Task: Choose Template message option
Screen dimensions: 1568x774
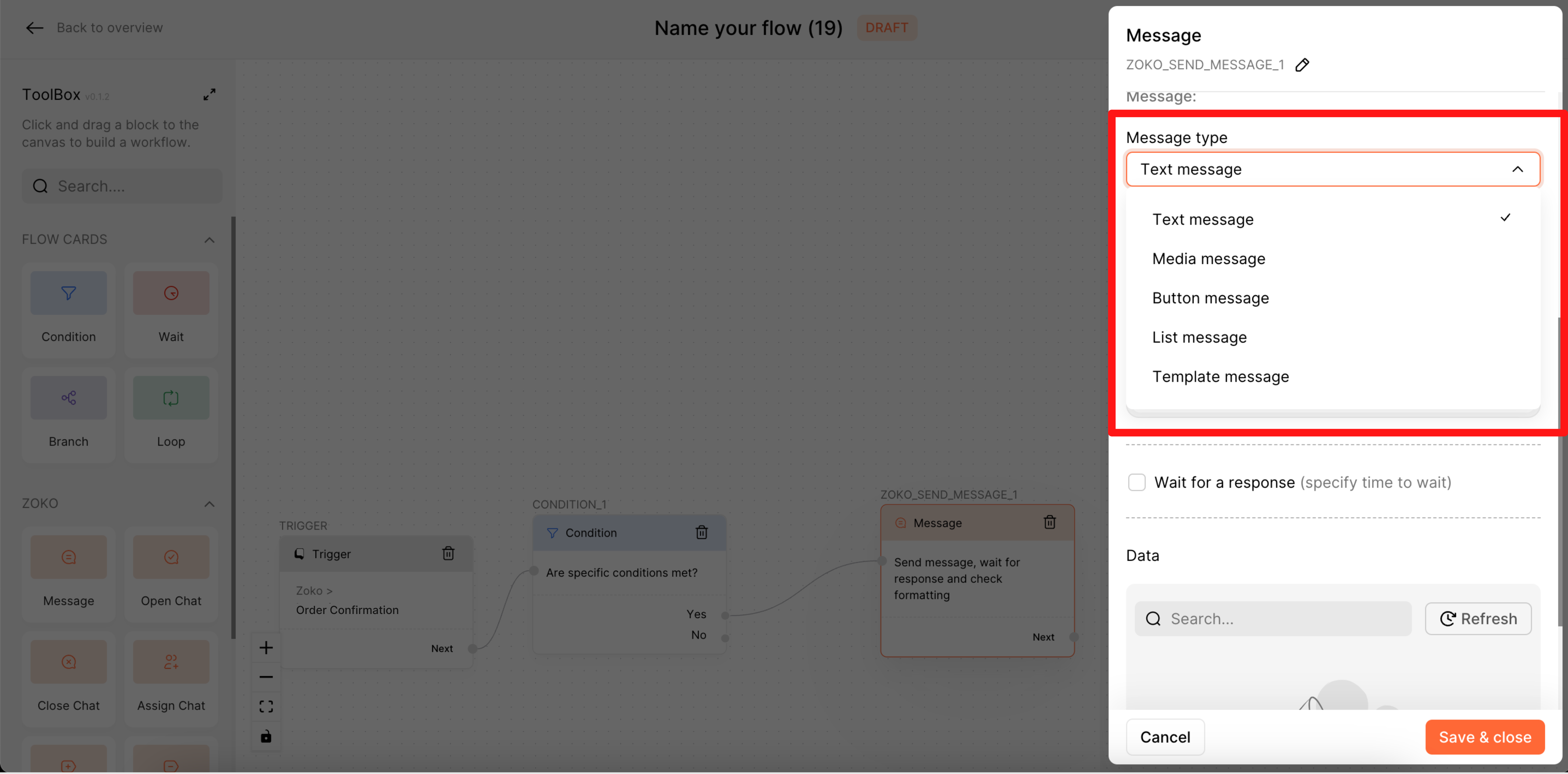Action: pos(1332,377)
